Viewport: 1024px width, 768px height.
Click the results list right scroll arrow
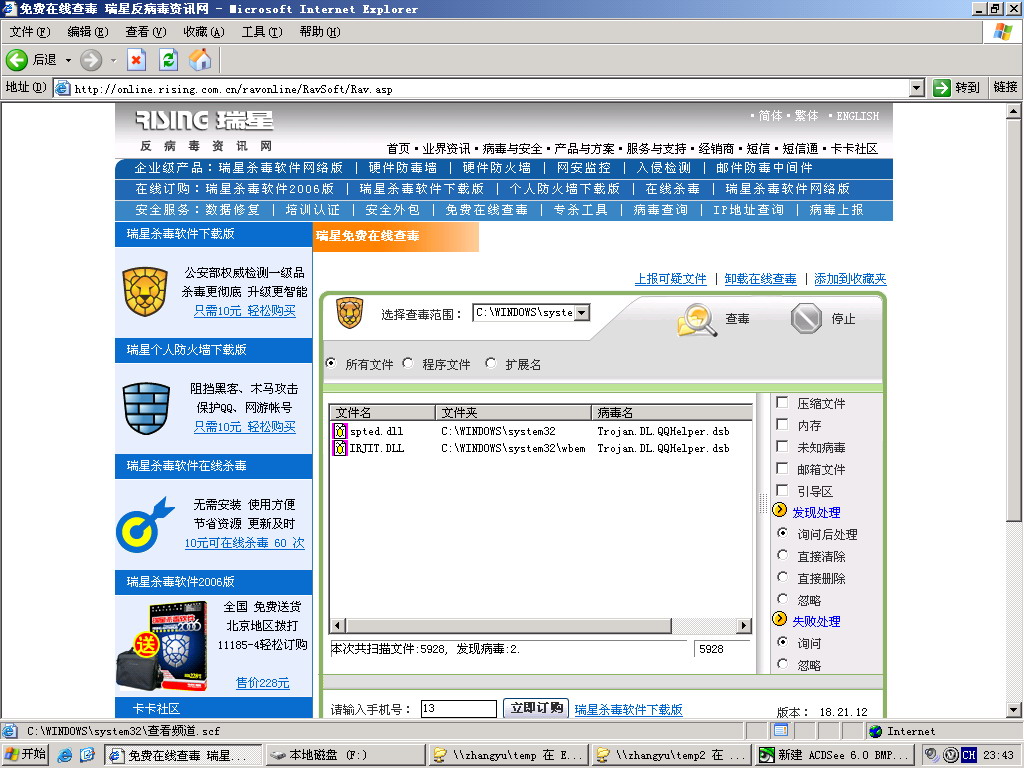pos(744,626)
